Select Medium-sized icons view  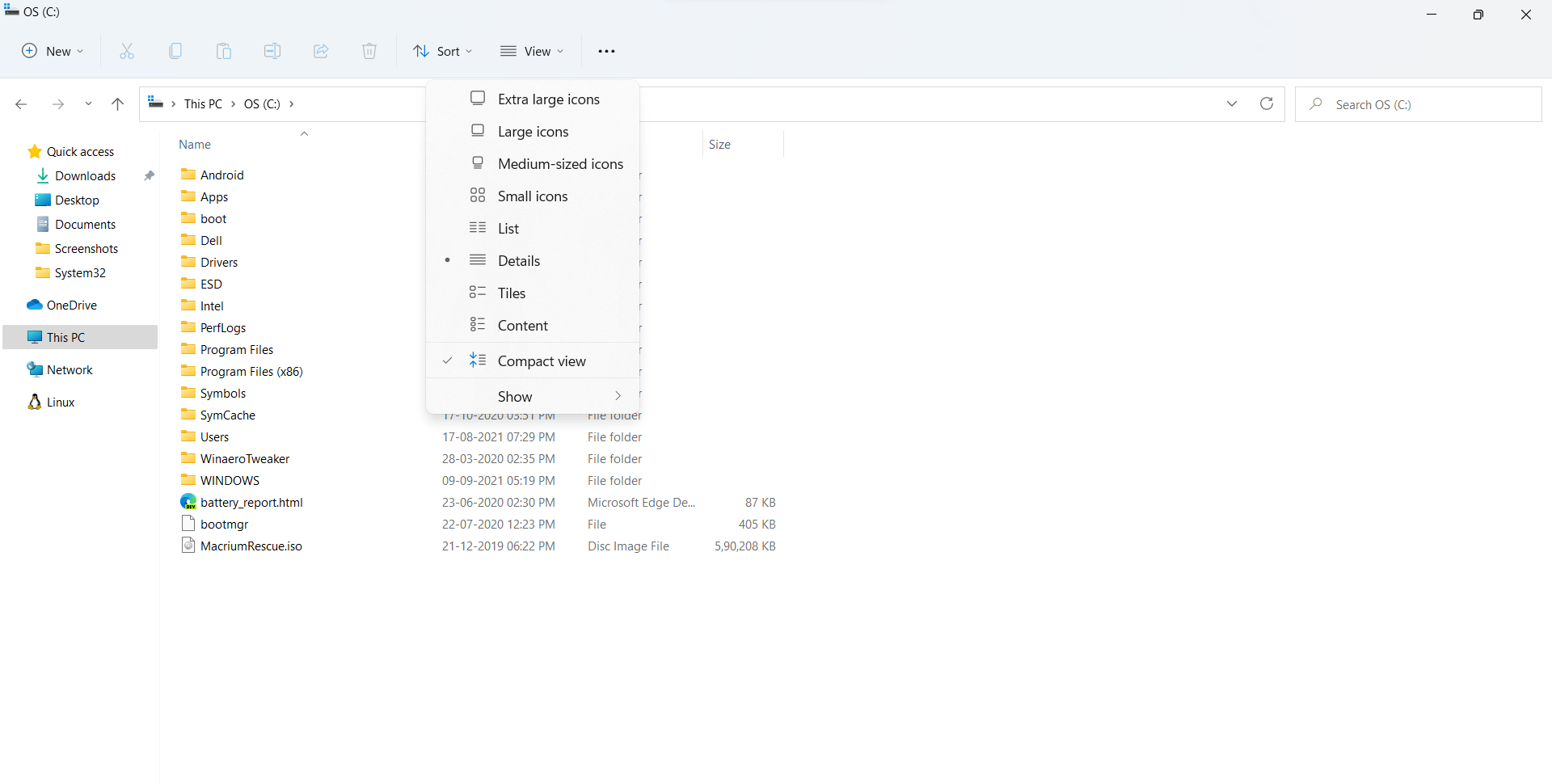coord(533,163)
